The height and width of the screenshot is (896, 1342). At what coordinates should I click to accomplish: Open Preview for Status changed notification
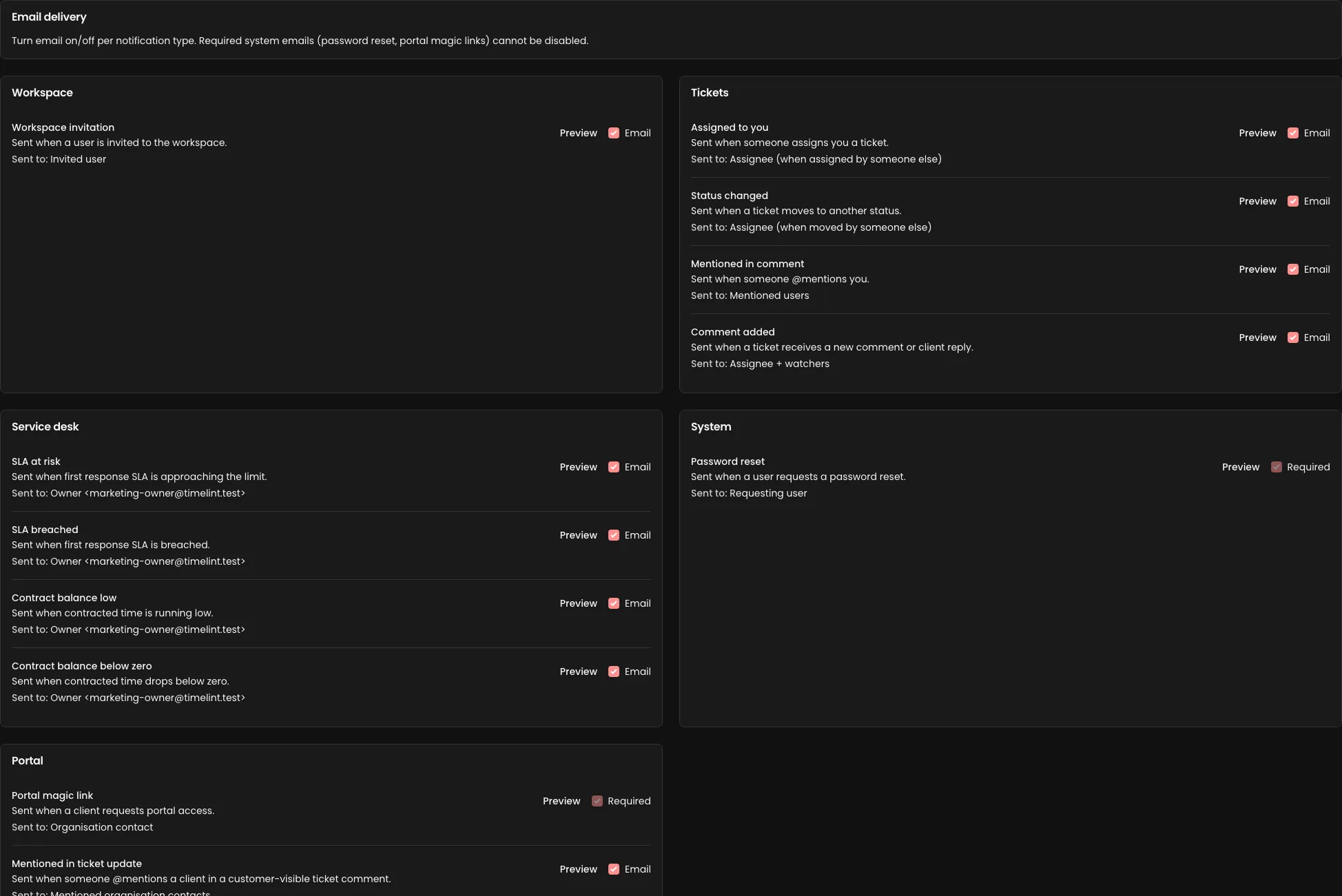[1257, 201]
